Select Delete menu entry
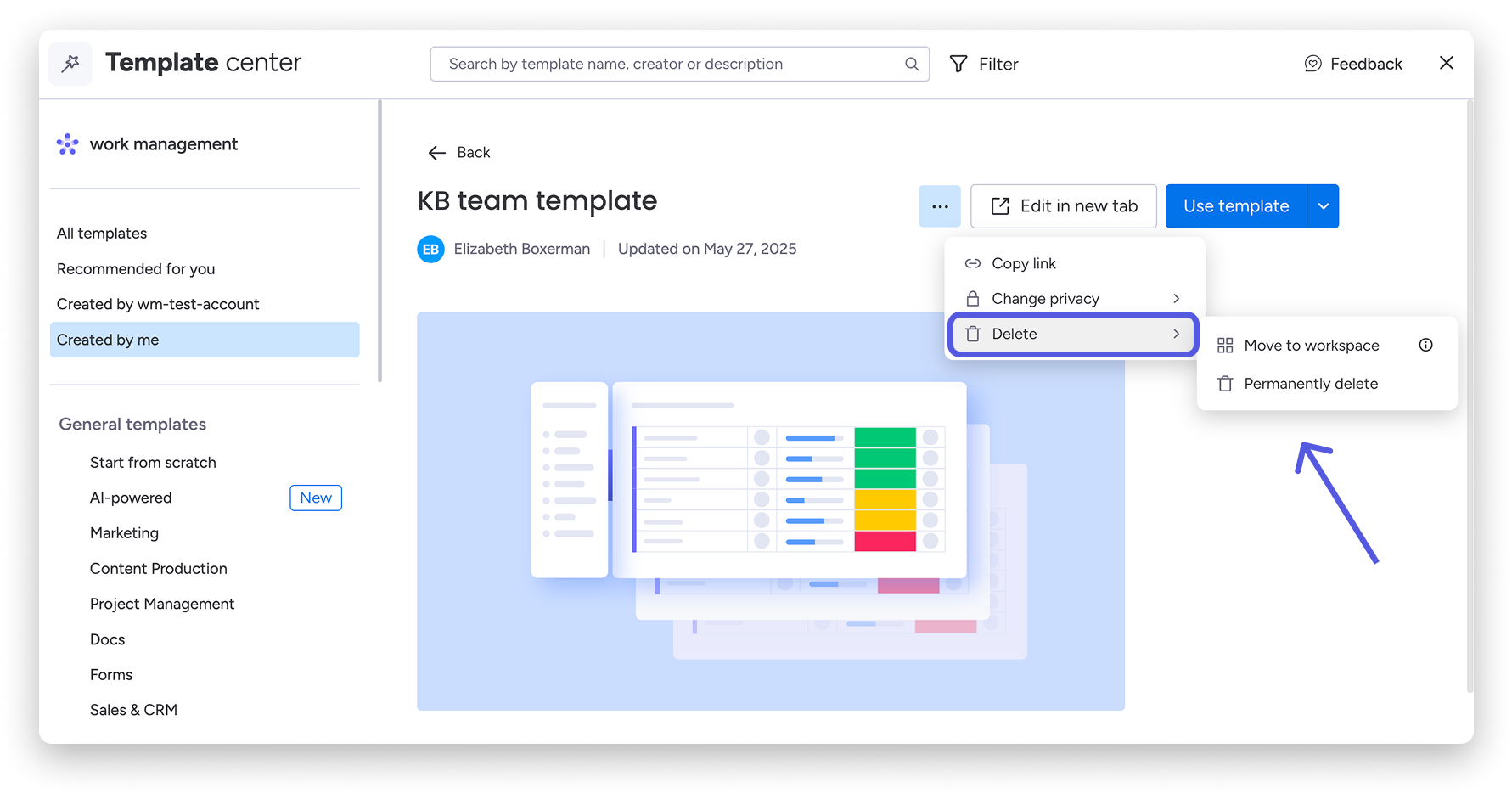 click(1074, 334)
